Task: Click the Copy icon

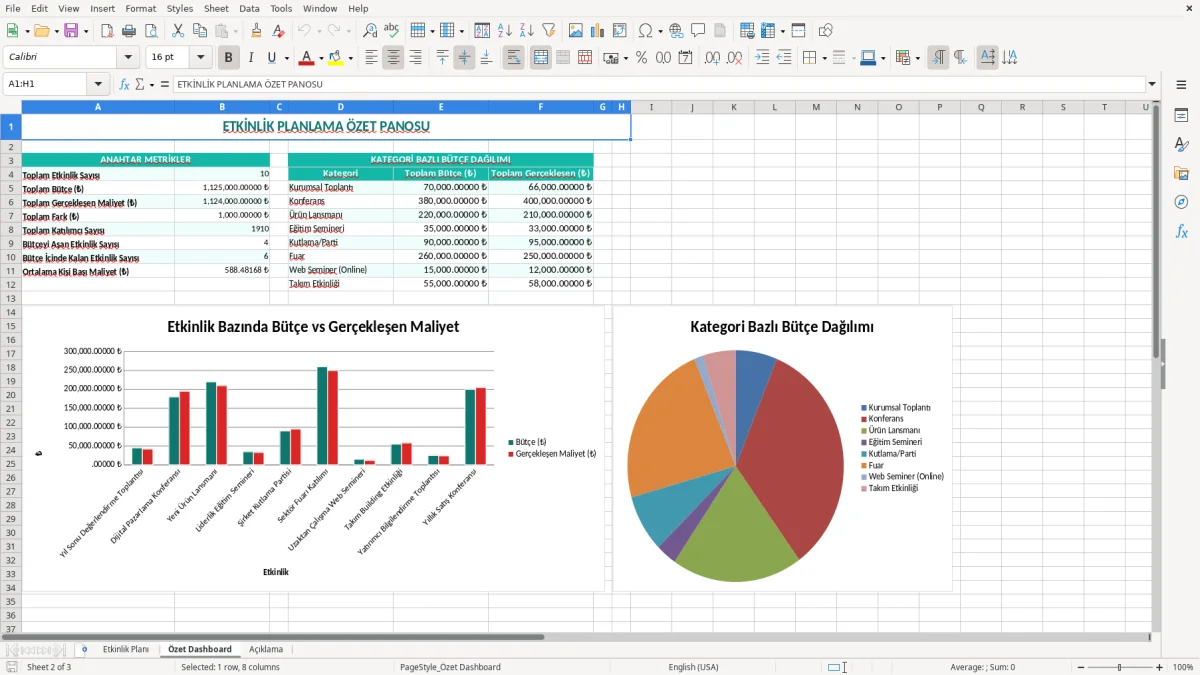Action: pyautogui.click(x=199, y=31)
